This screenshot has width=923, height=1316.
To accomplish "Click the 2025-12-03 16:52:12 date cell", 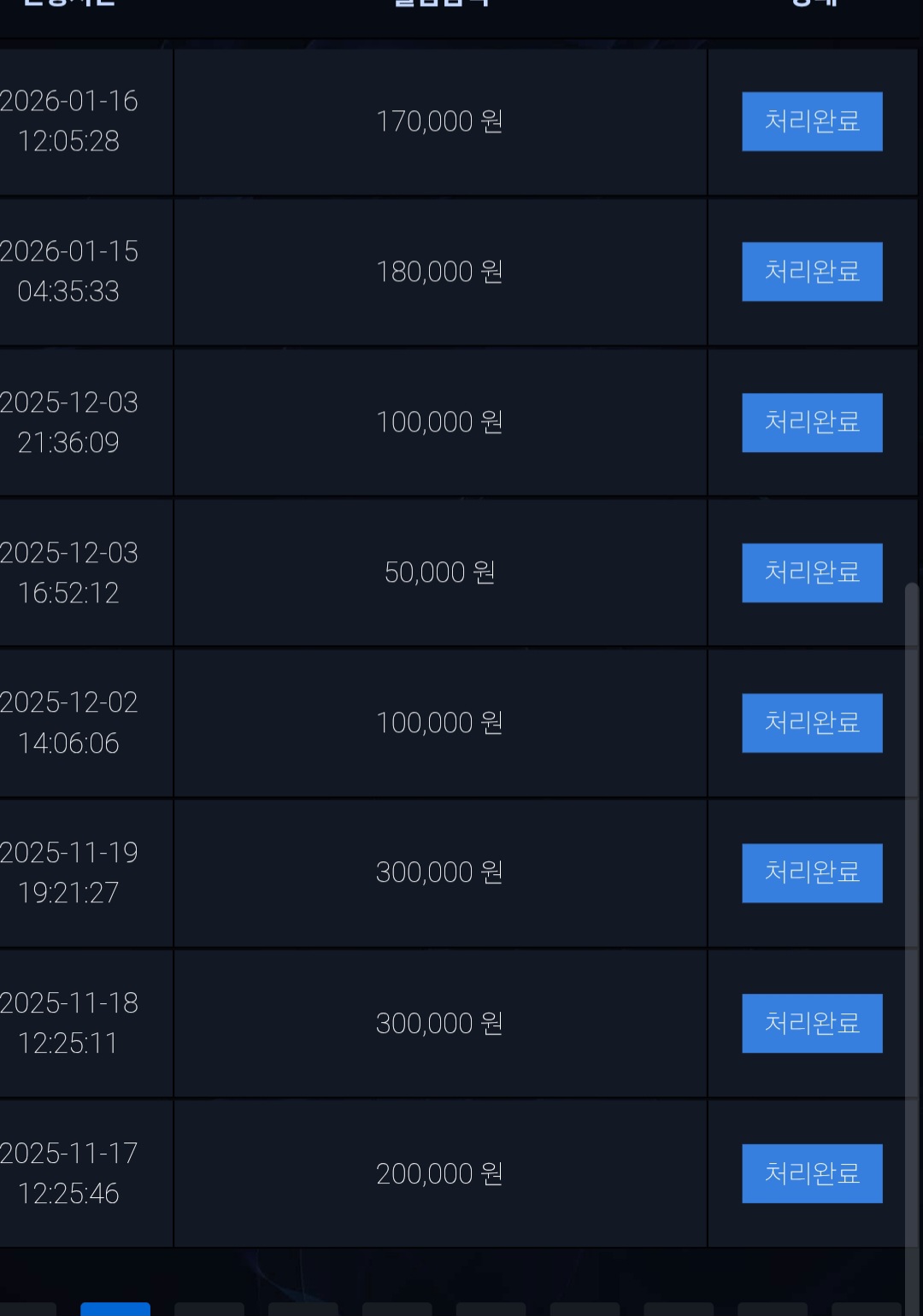I will coord(69,573).
